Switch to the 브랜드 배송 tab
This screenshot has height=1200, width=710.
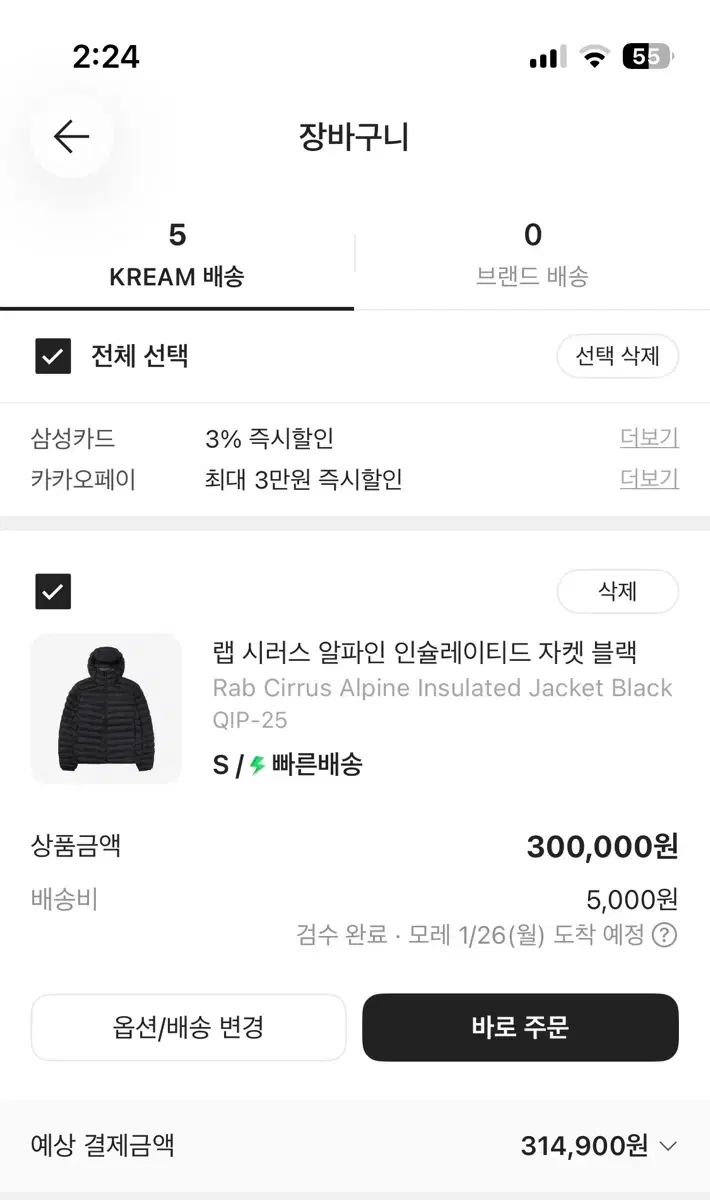(x=532, y=256)
